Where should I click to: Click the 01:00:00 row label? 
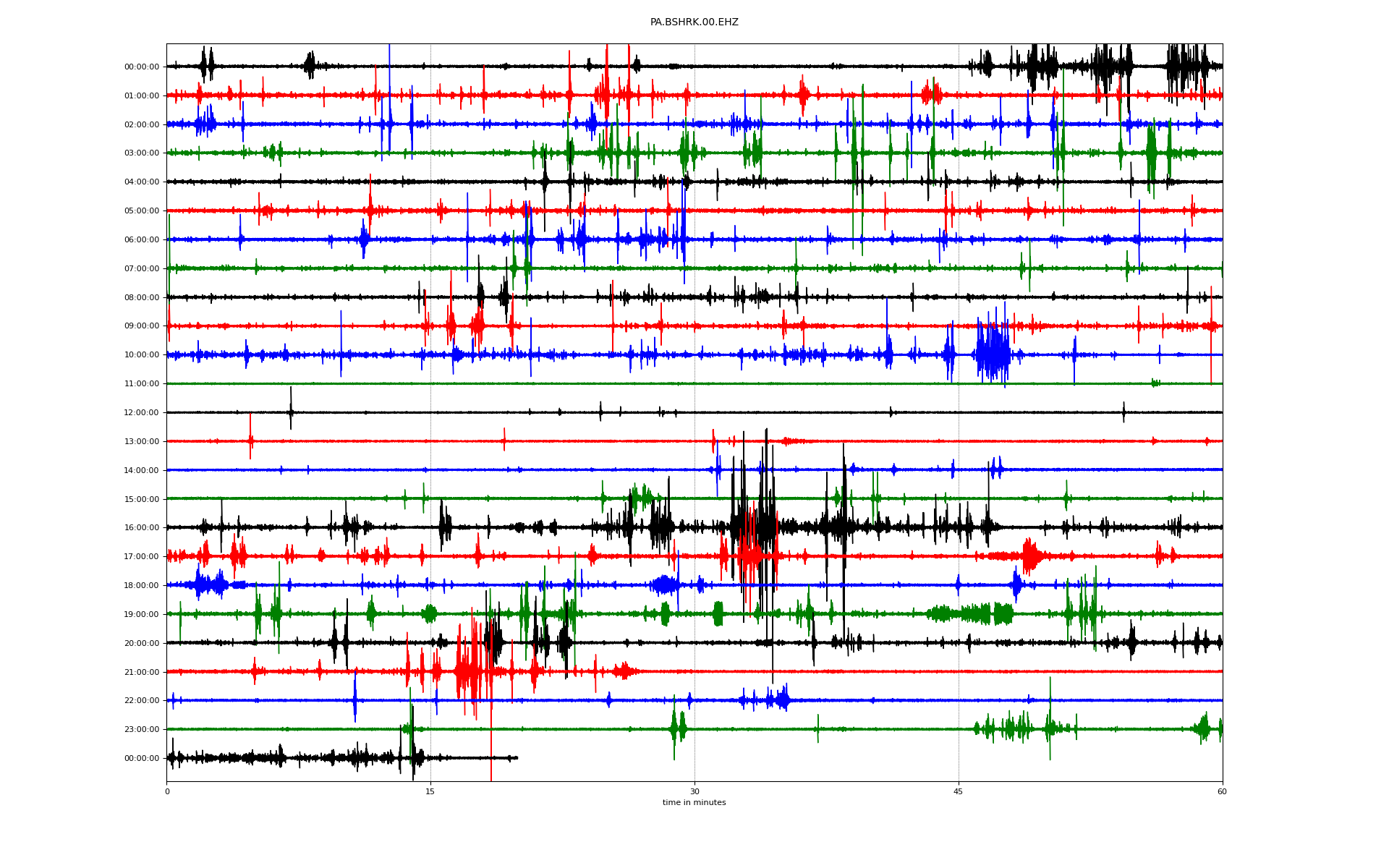coord(142,95)
